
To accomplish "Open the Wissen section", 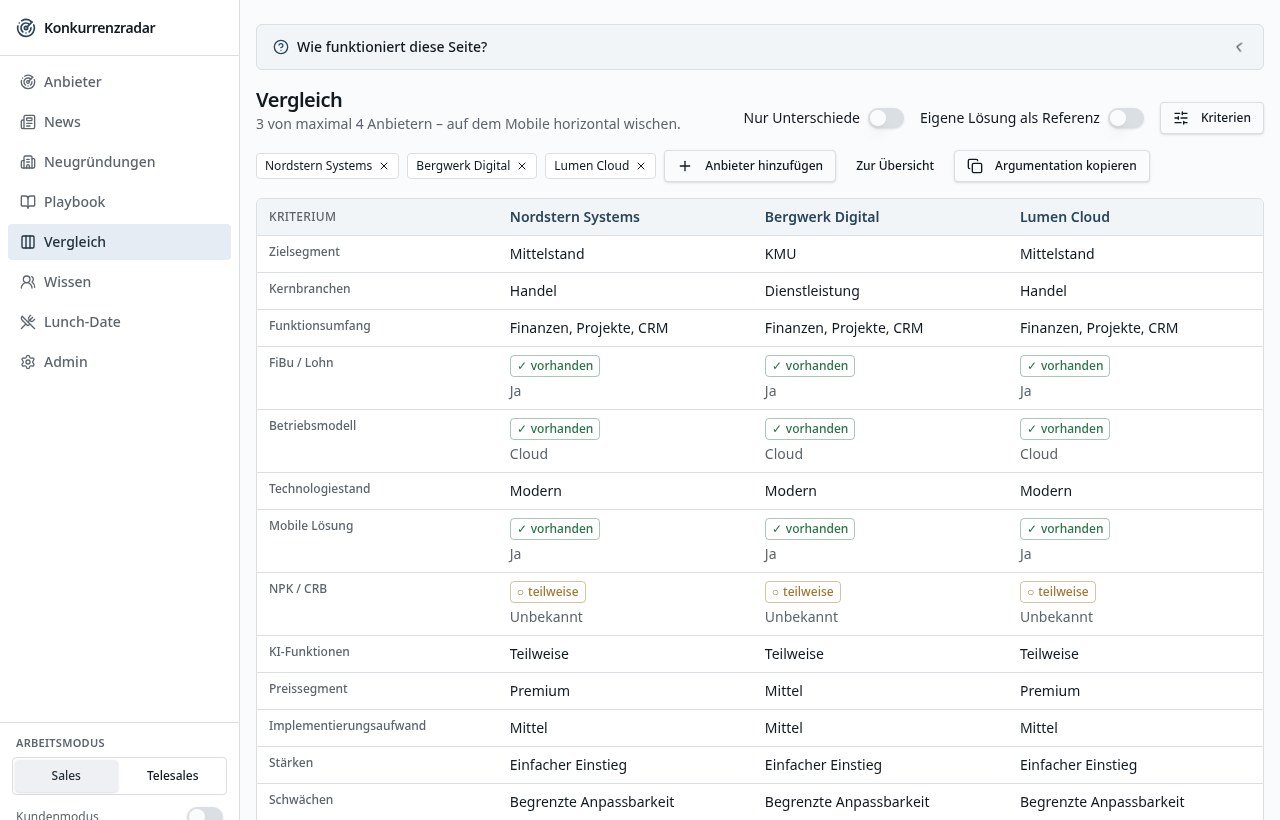I will coord(119,282).
